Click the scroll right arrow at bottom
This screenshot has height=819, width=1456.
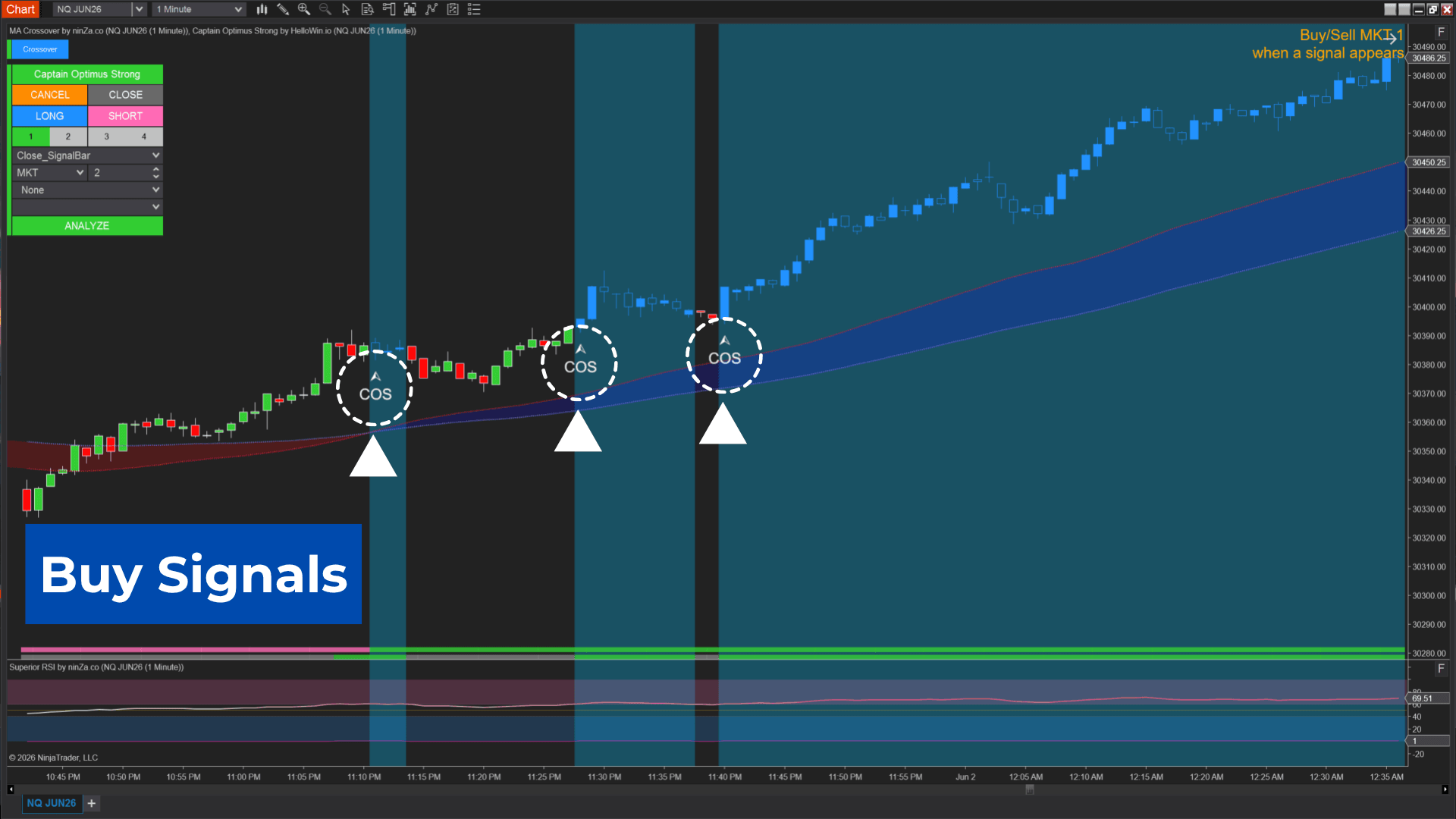coord(1445,789)
